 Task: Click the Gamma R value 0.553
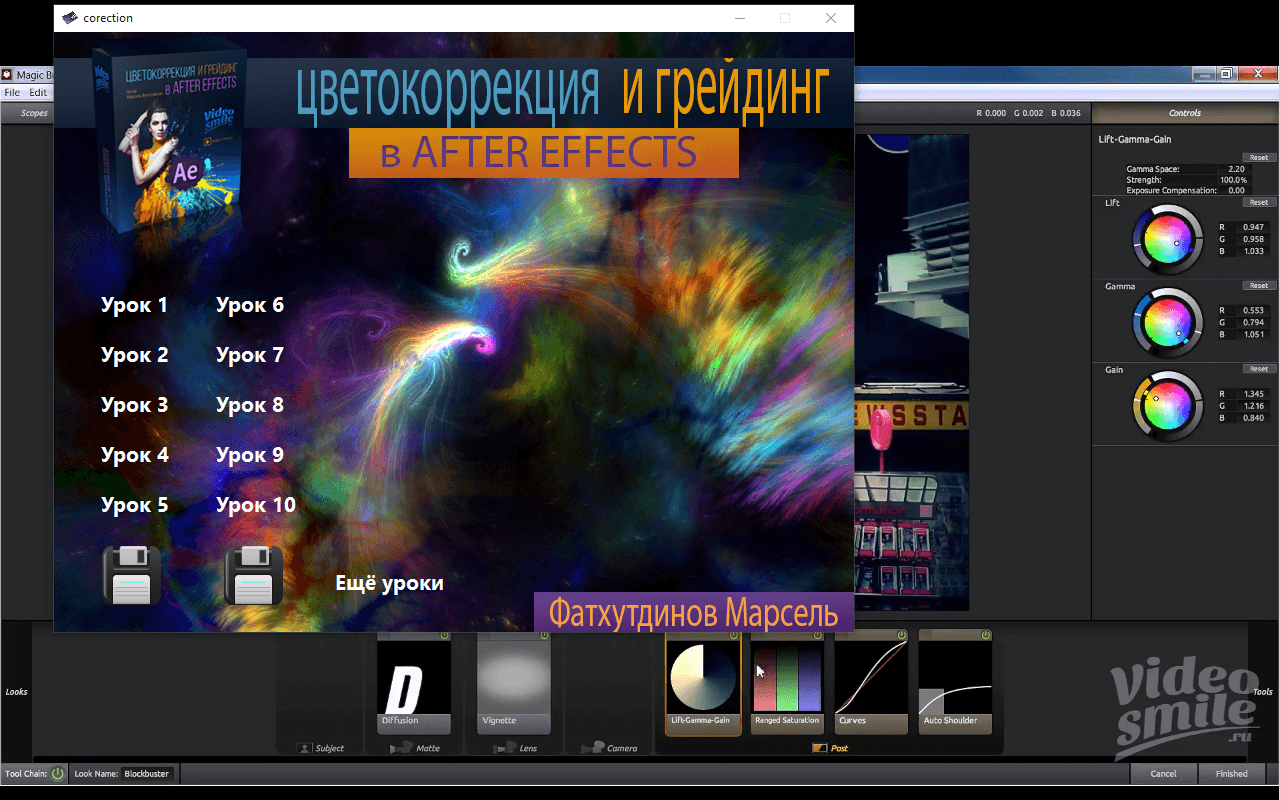[1253, 310]
